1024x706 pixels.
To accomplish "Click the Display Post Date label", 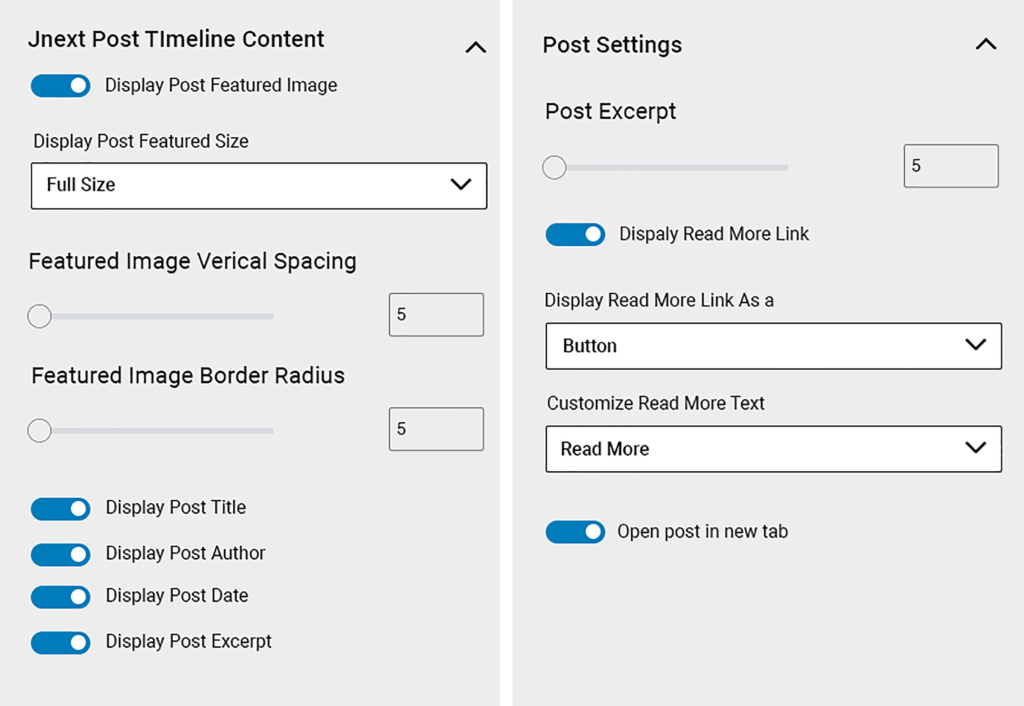I will click(x=177, y=596).
